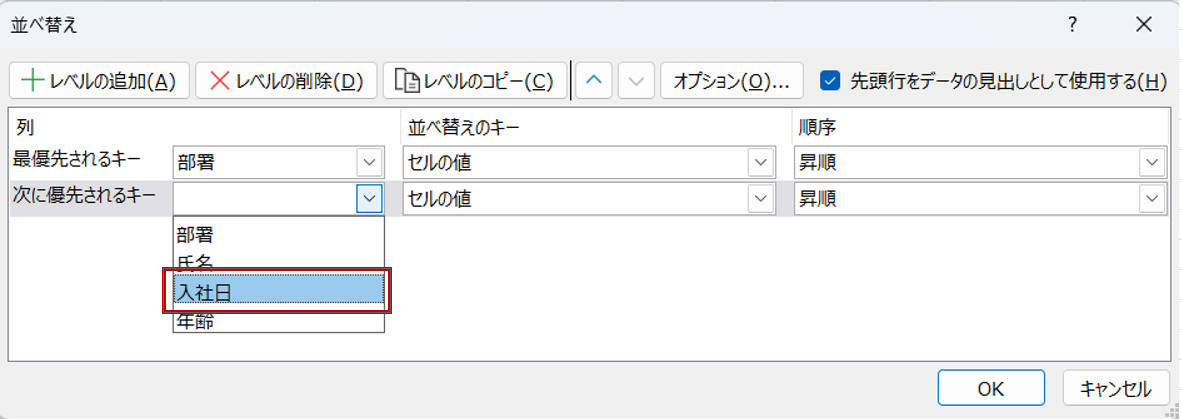This screenshot has width=1182, height=419.
Task: Close the 並べ替え dialog
Action: click(x=1144, y=25)
